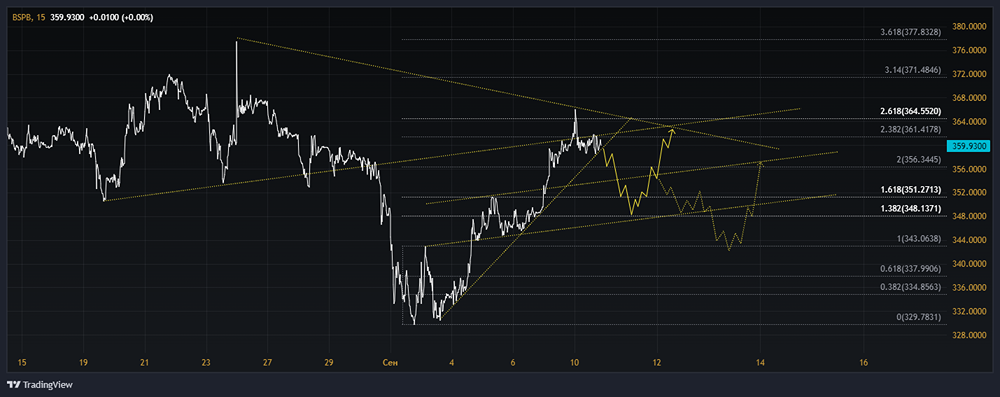This screenshot has height=397, width=1000.
Task: Click Fibonacci label 3.14(371.4846)
Action: pyautogui.click(x=913, y=70)
